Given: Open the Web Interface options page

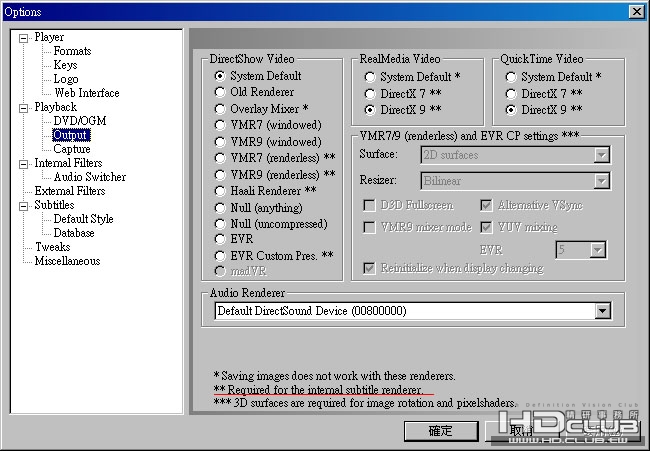Looking at the screenshot, I should (x=87, y=93).
